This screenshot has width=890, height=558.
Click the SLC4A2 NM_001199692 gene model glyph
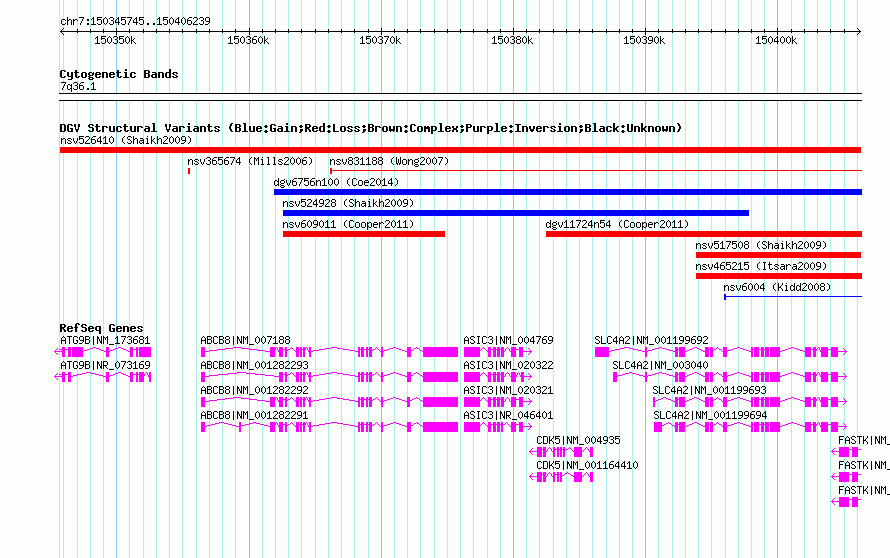(x=721, y=352)
